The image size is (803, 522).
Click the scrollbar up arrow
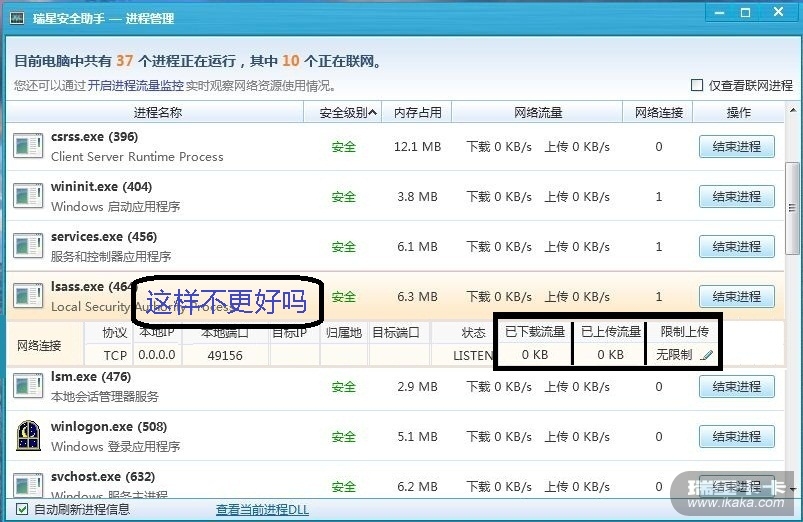click(x=793, y=110)
